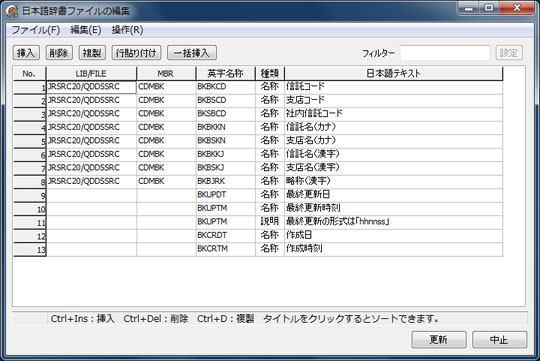Click the application icon in title bar

tap(12, 11)
